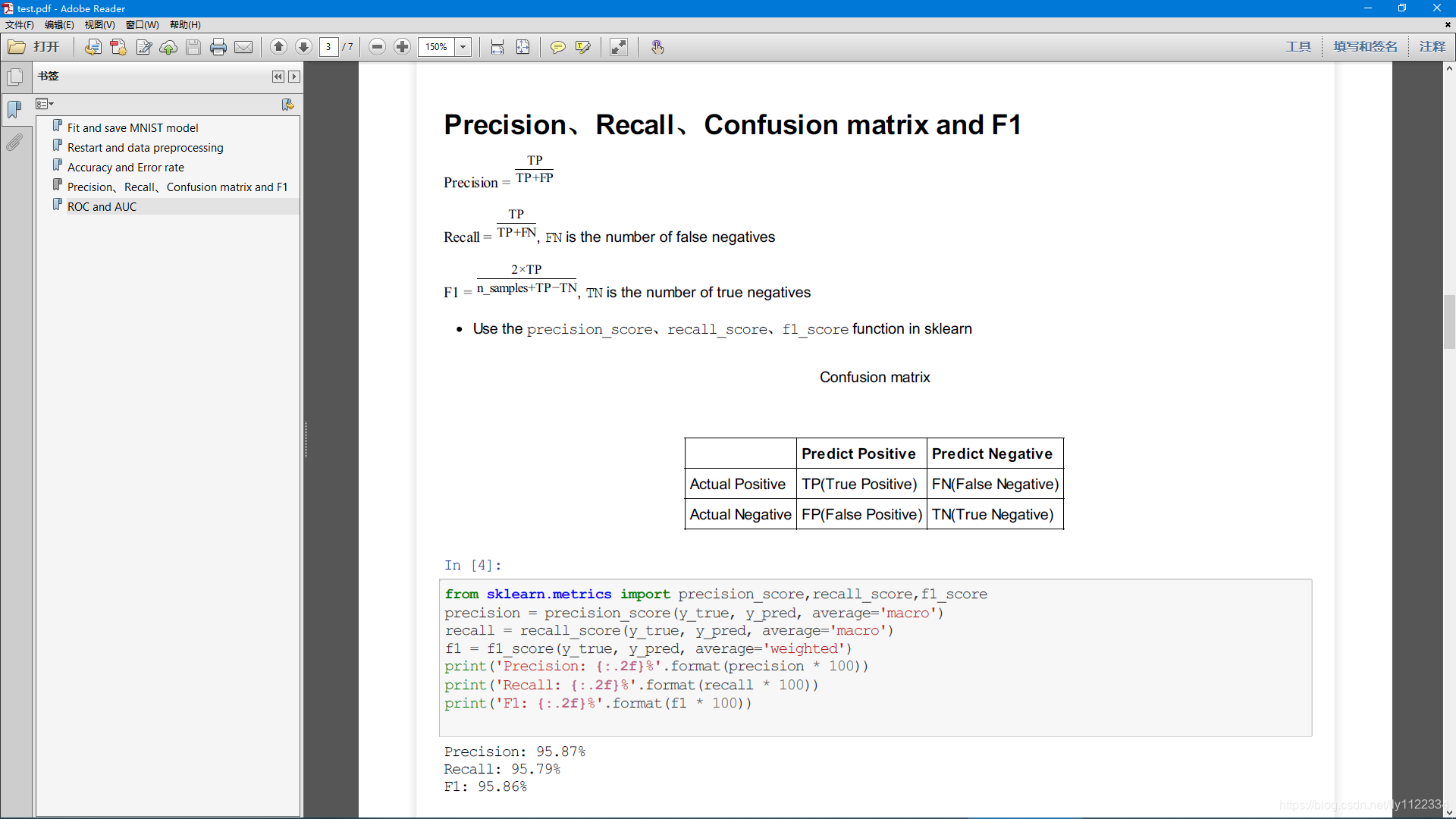Viewport: 1456px width, 819px height.
Task: Select the ROC and AUC bookmark
Action: pyautogui.click(x=103, y=206)
